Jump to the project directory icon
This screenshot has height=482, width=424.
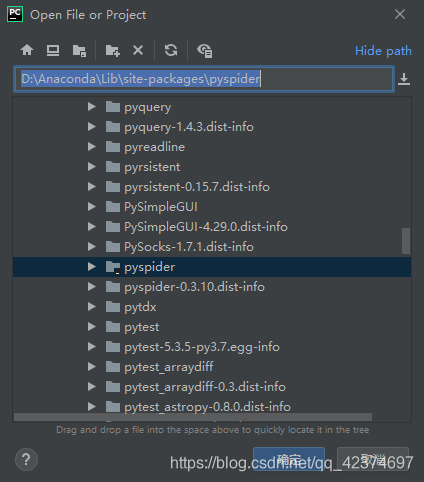coord(79,50)
